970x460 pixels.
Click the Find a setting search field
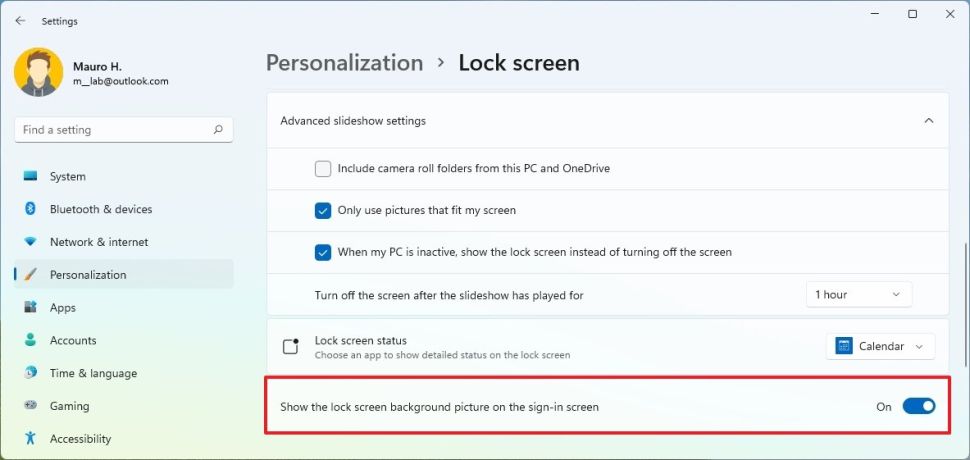(124, 130)
